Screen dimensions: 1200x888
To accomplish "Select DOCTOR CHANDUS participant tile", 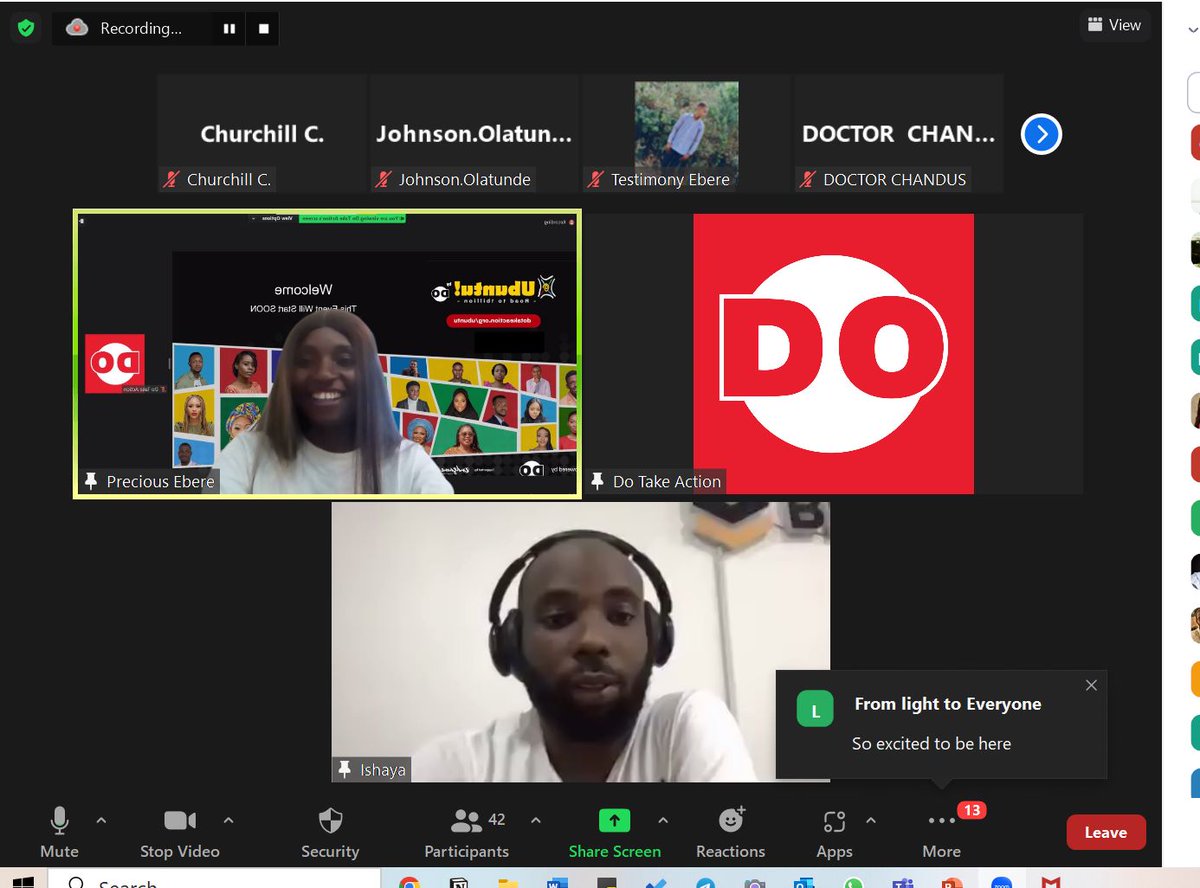I will [x=898, y=133].
